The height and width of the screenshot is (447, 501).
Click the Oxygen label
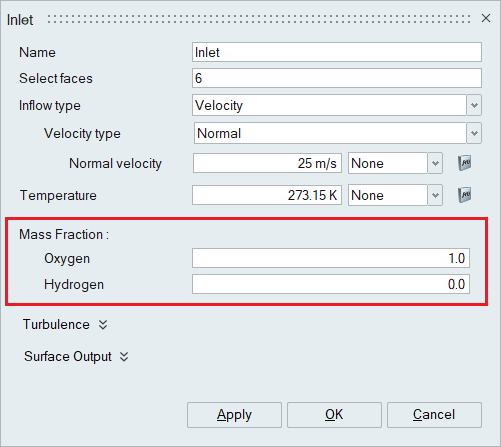coord(67,259)
